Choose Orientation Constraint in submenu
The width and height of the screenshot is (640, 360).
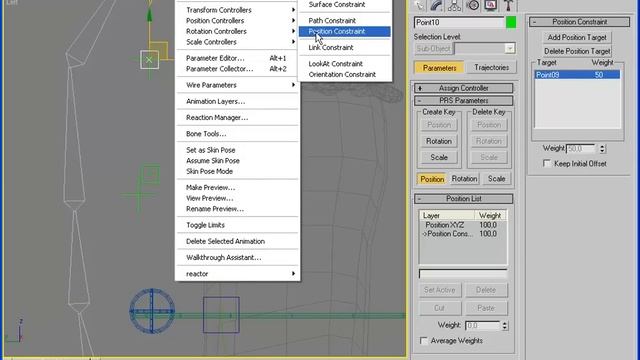[x=344, y=75]
